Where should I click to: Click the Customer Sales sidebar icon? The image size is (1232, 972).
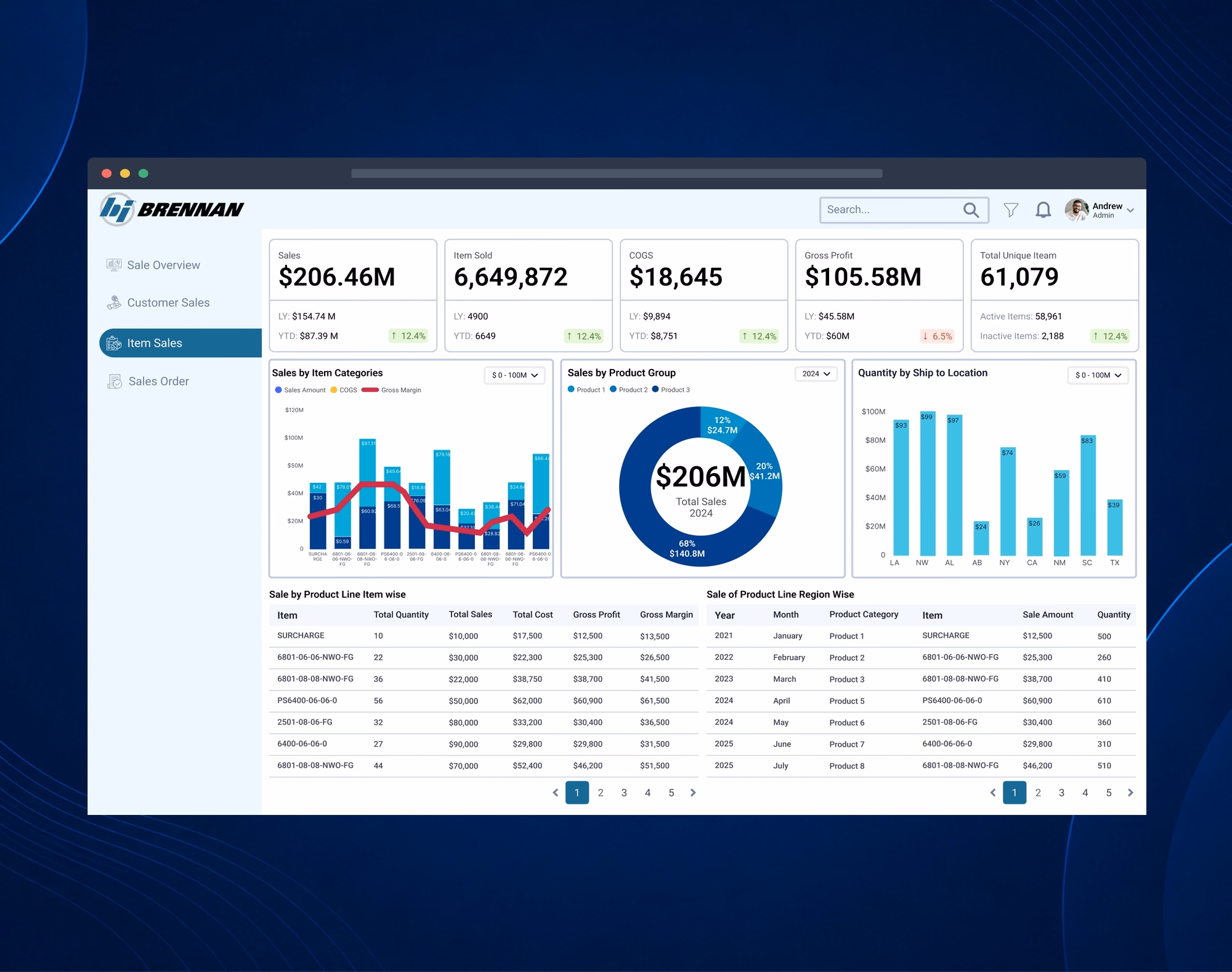click(x=114, y=302)
